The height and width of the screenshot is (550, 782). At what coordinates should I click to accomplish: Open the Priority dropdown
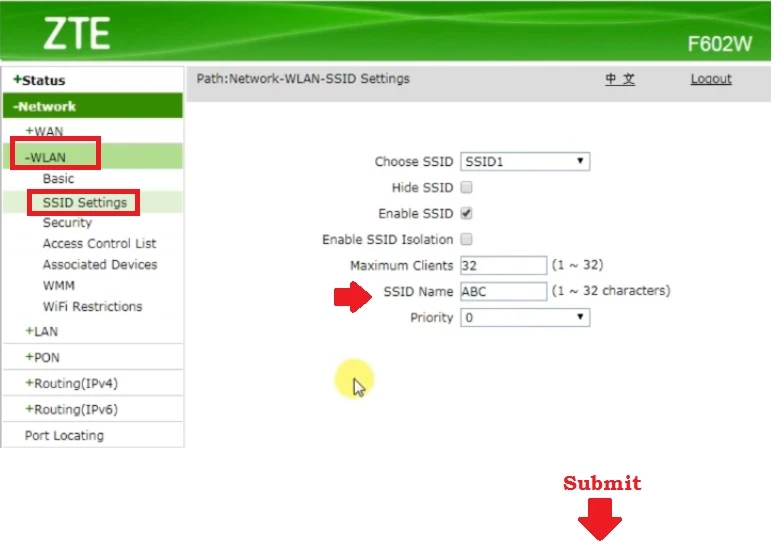pyautogui.click(x=524, y=318)
